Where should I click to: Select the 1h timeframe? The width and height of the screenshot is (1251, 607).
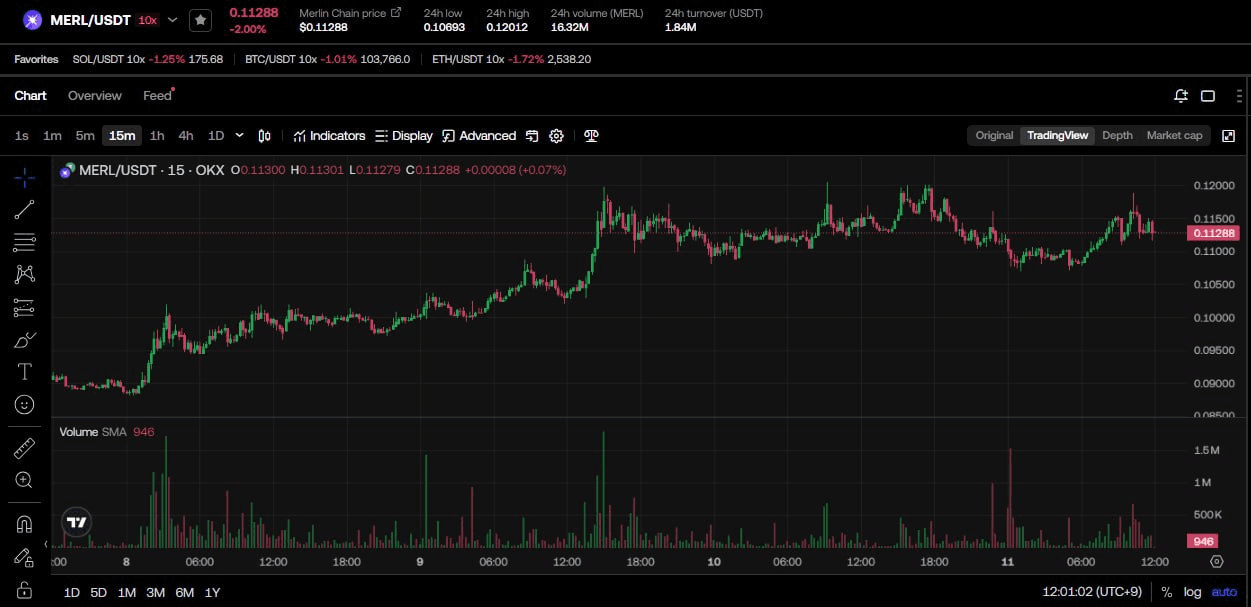coord(157,136)
